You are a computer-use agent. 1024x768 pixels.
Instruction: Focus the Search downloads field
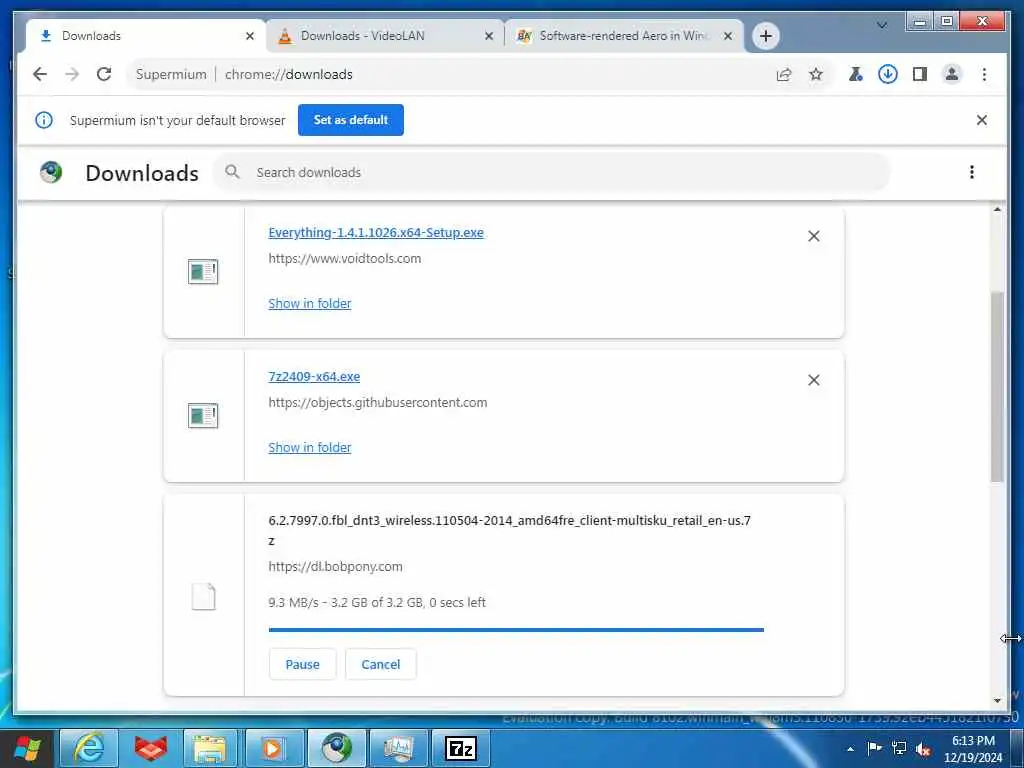click(552, 172)
